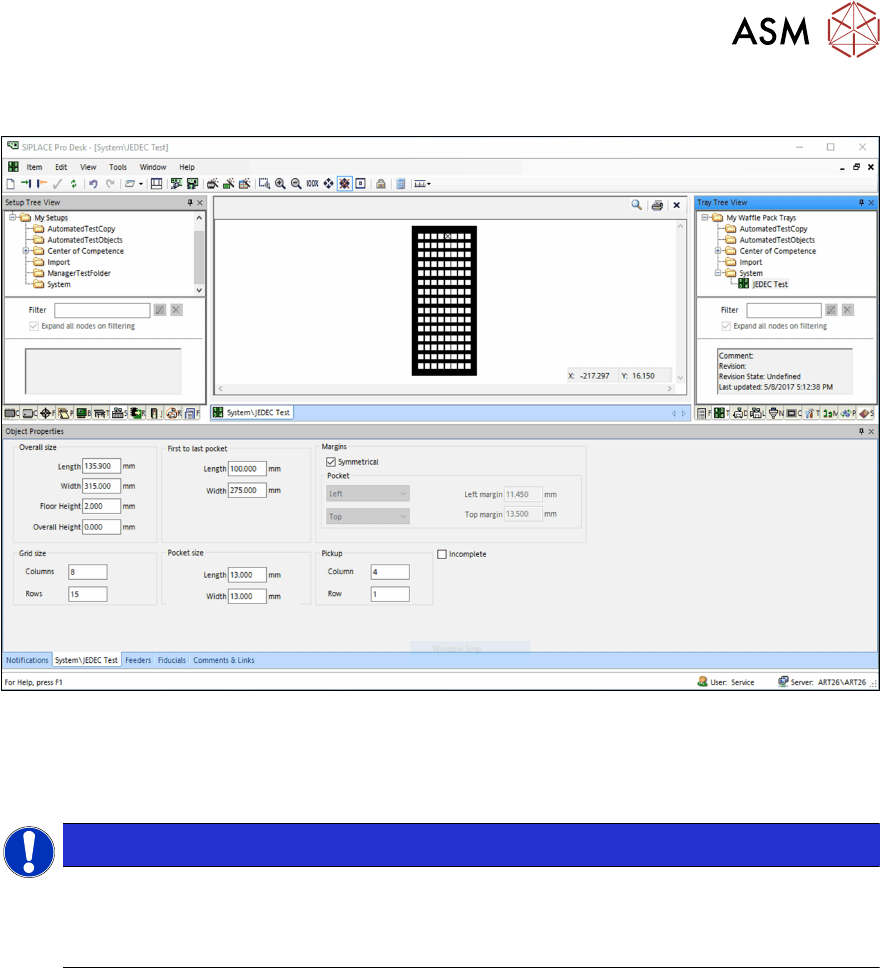The image size is (880, 968).
Task: Check the Incomplete checkbox
Action: 442,554
